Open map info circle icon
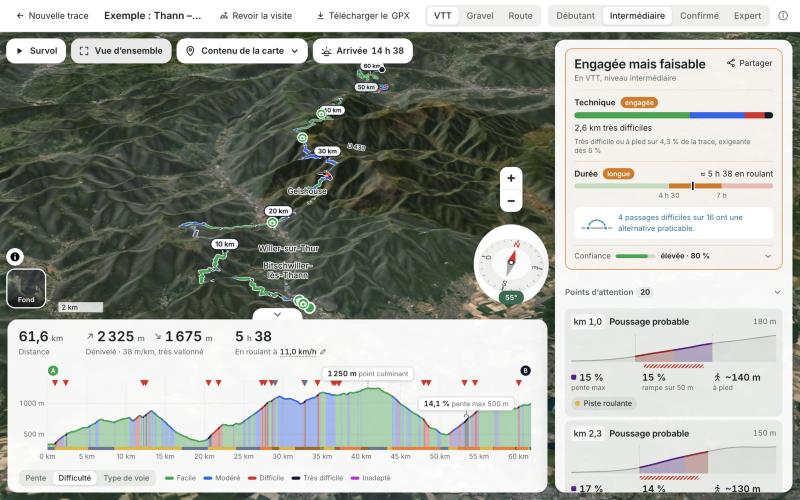 click(x=15, y=257)
